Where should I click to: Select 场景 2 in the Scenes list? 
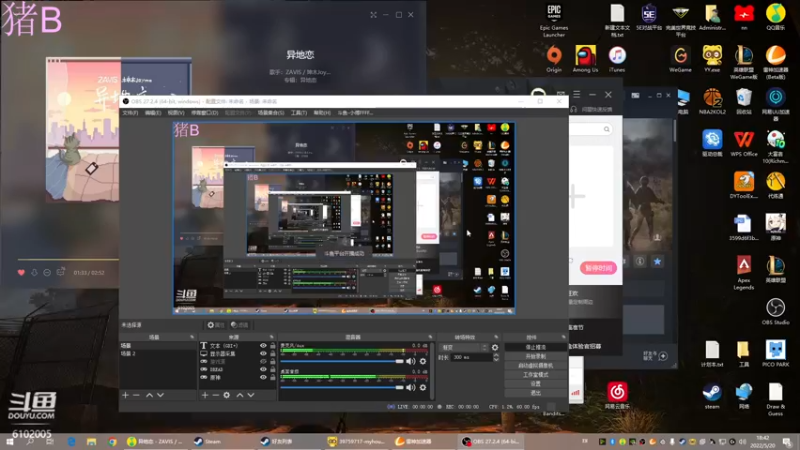pyautogui.click(x=158, y=354)
